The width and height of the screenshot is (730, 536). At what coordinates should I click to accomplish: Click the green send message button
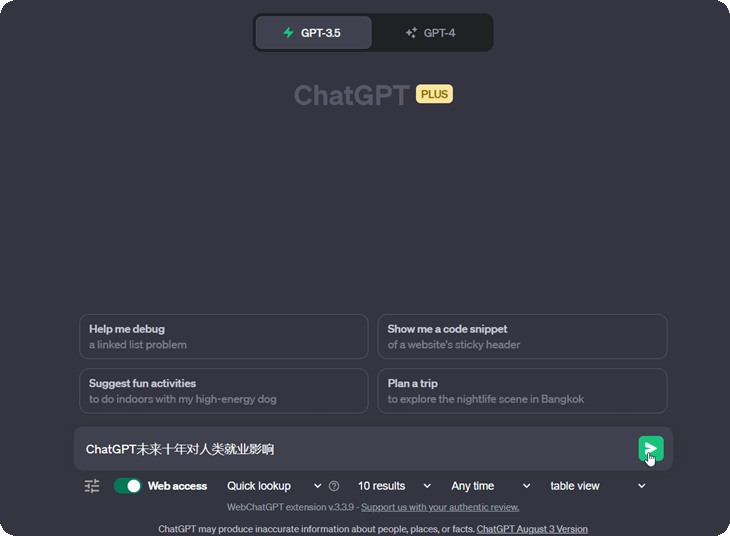point(651,448)
